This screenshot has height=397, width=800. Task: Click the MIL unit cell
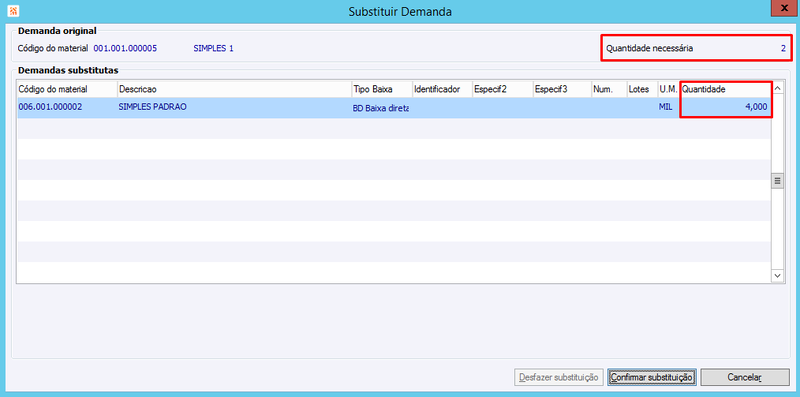point(669,108)
